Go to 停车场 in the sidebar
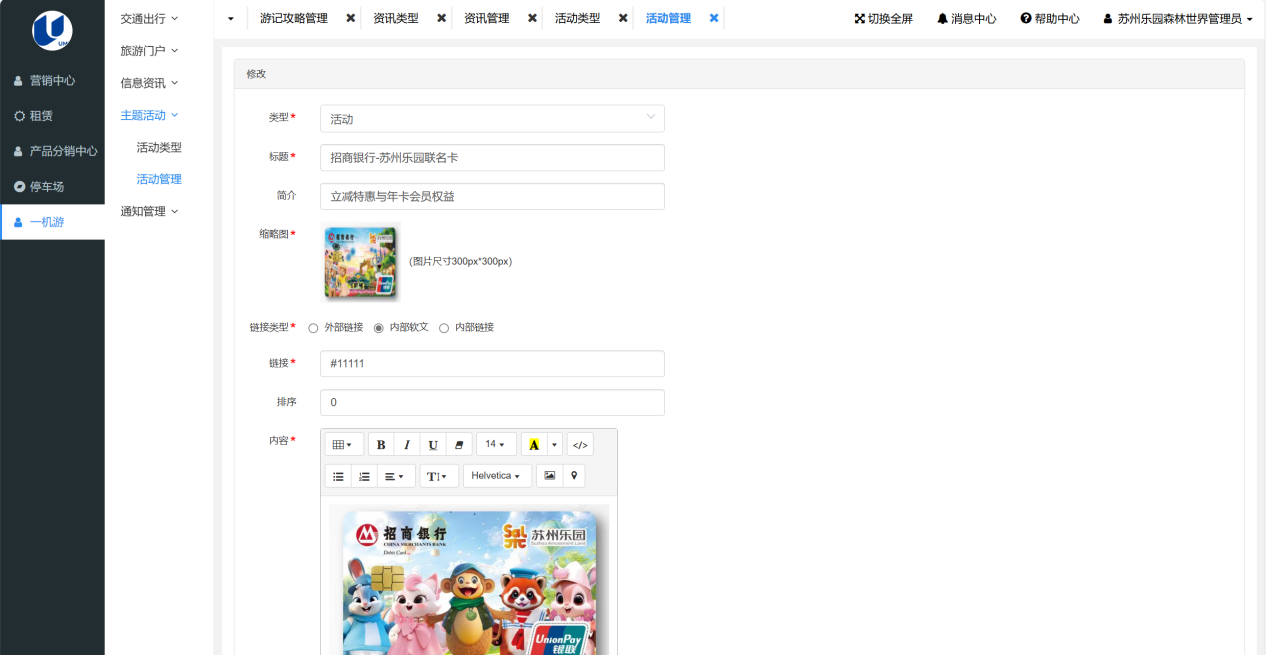The width and height of the screenshot is (1266, 655). (x=52, y=186)
